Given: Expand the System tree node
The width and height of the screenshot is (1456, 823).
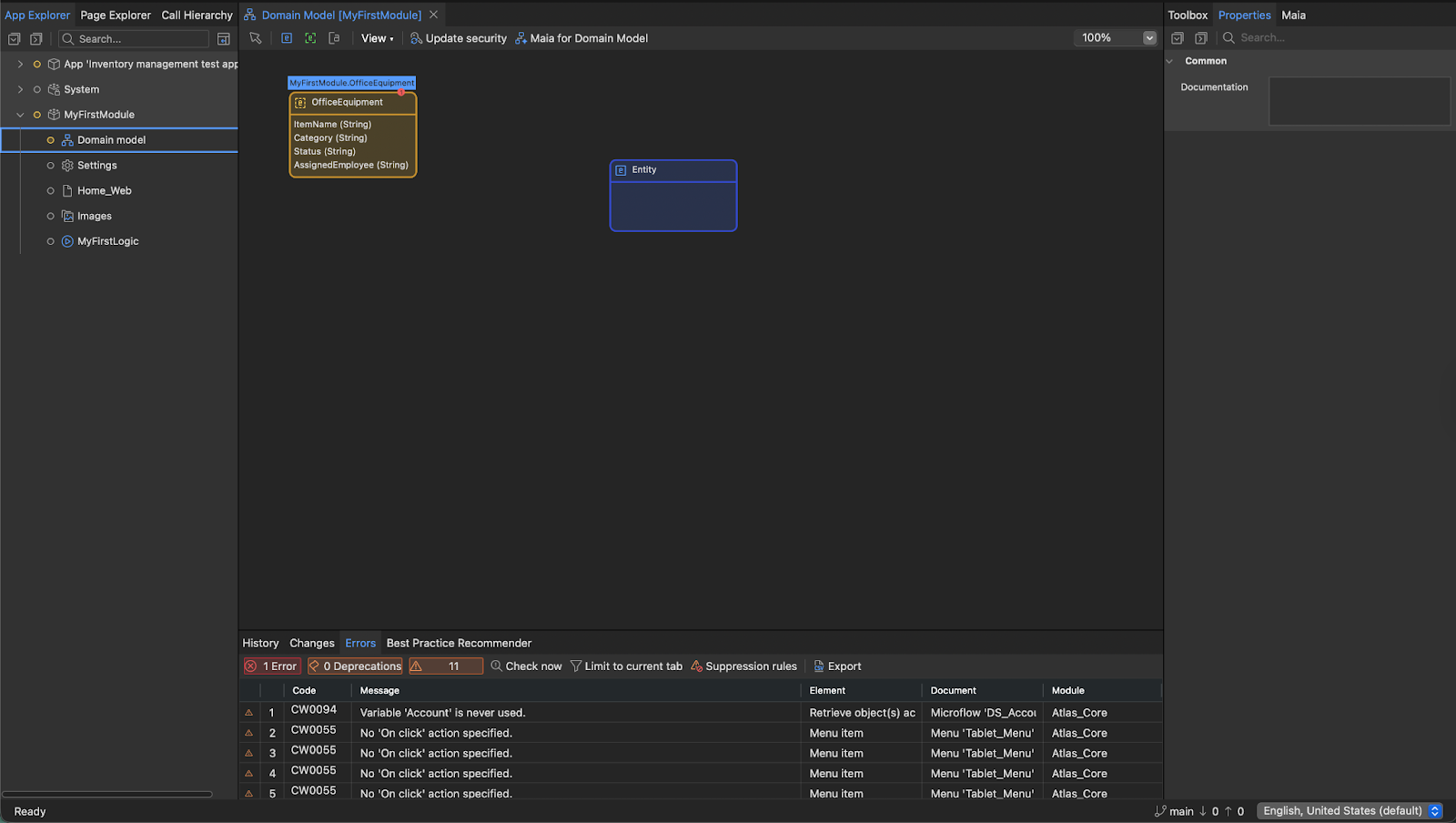Looking at the screenshot, I should (x=20, y=89).
